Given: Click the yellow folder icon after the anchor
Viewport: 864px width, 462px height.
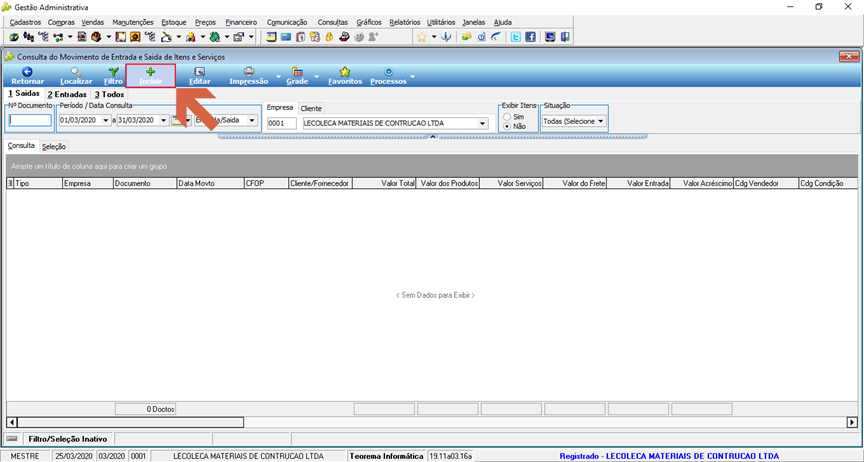Looking at the screenshot, I should click(x=466, y=37).
